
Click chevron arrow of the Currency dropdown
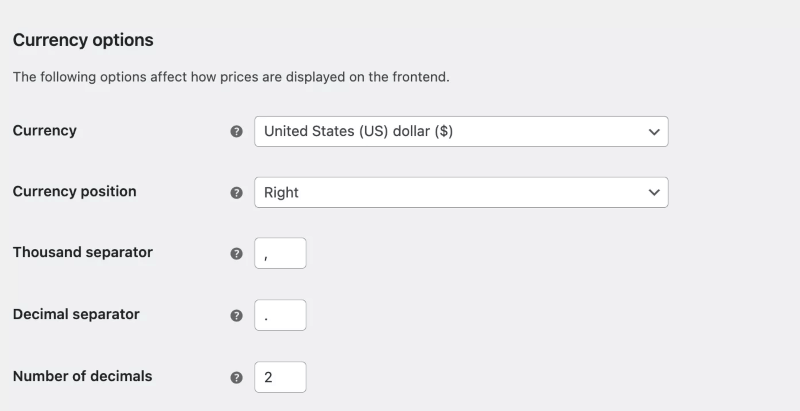tap(654, 131)
